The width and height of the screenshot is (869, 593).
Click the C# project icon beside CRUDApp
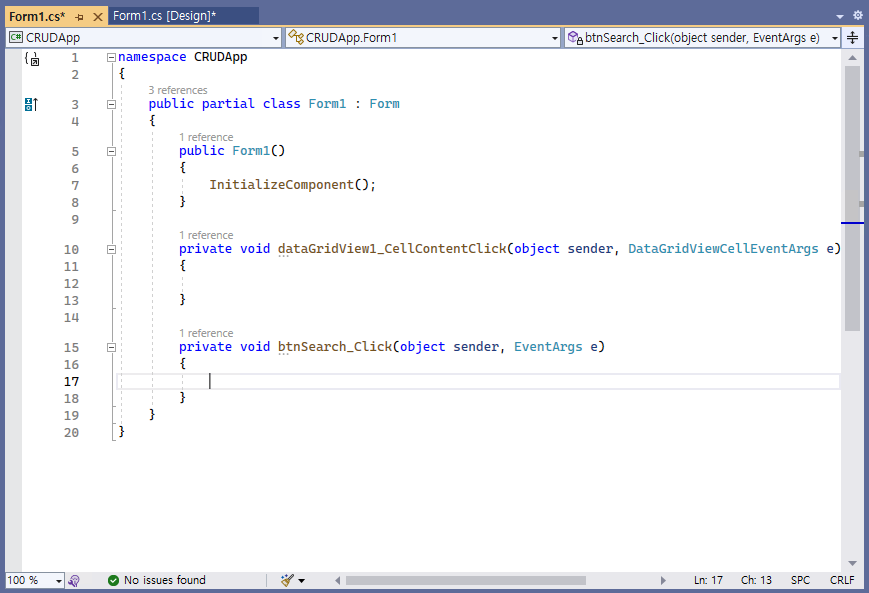[16, 38]
